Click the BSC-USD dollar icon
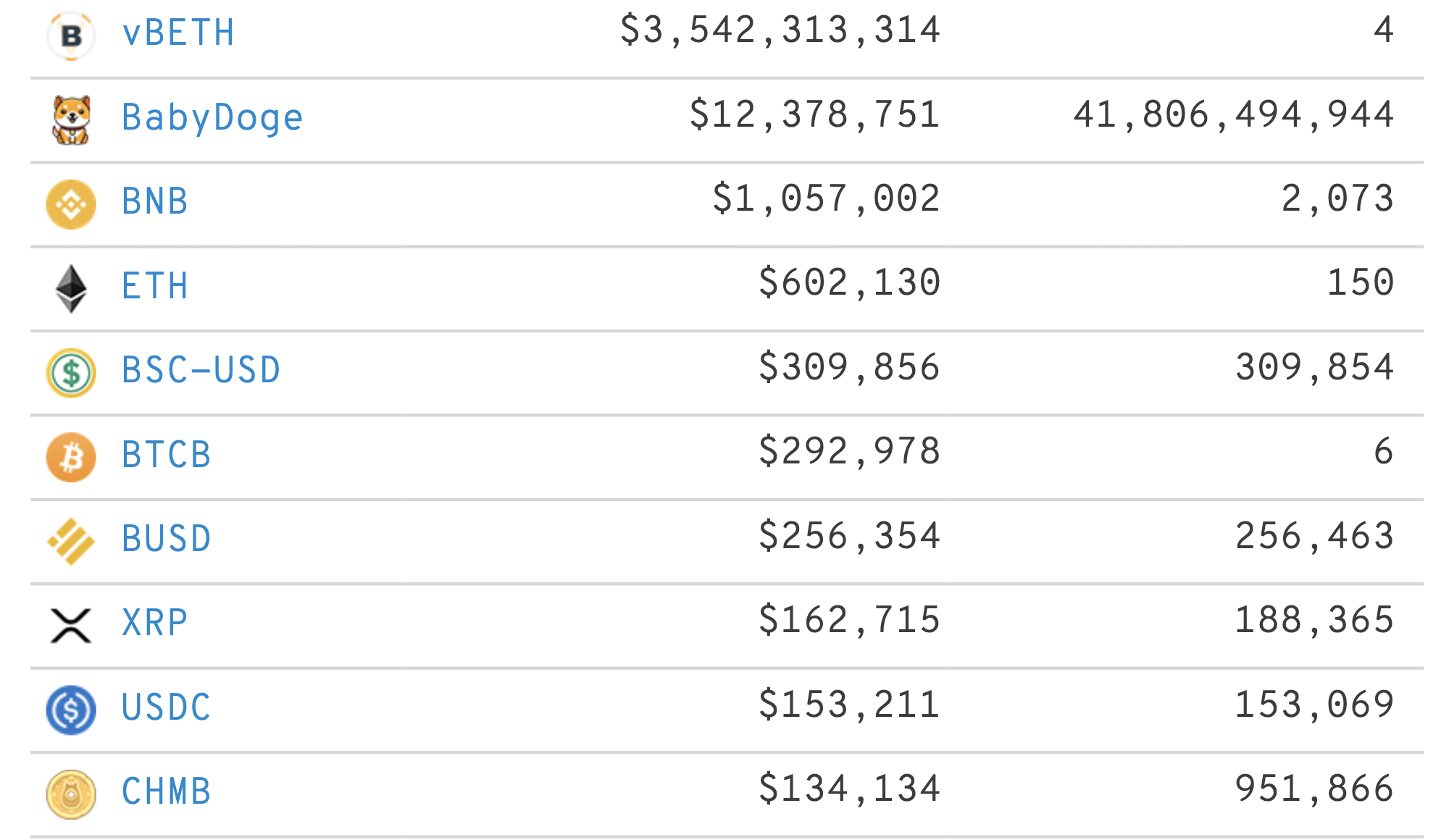The width and height of the screenshot is (1449, 840). coord(71,373)
